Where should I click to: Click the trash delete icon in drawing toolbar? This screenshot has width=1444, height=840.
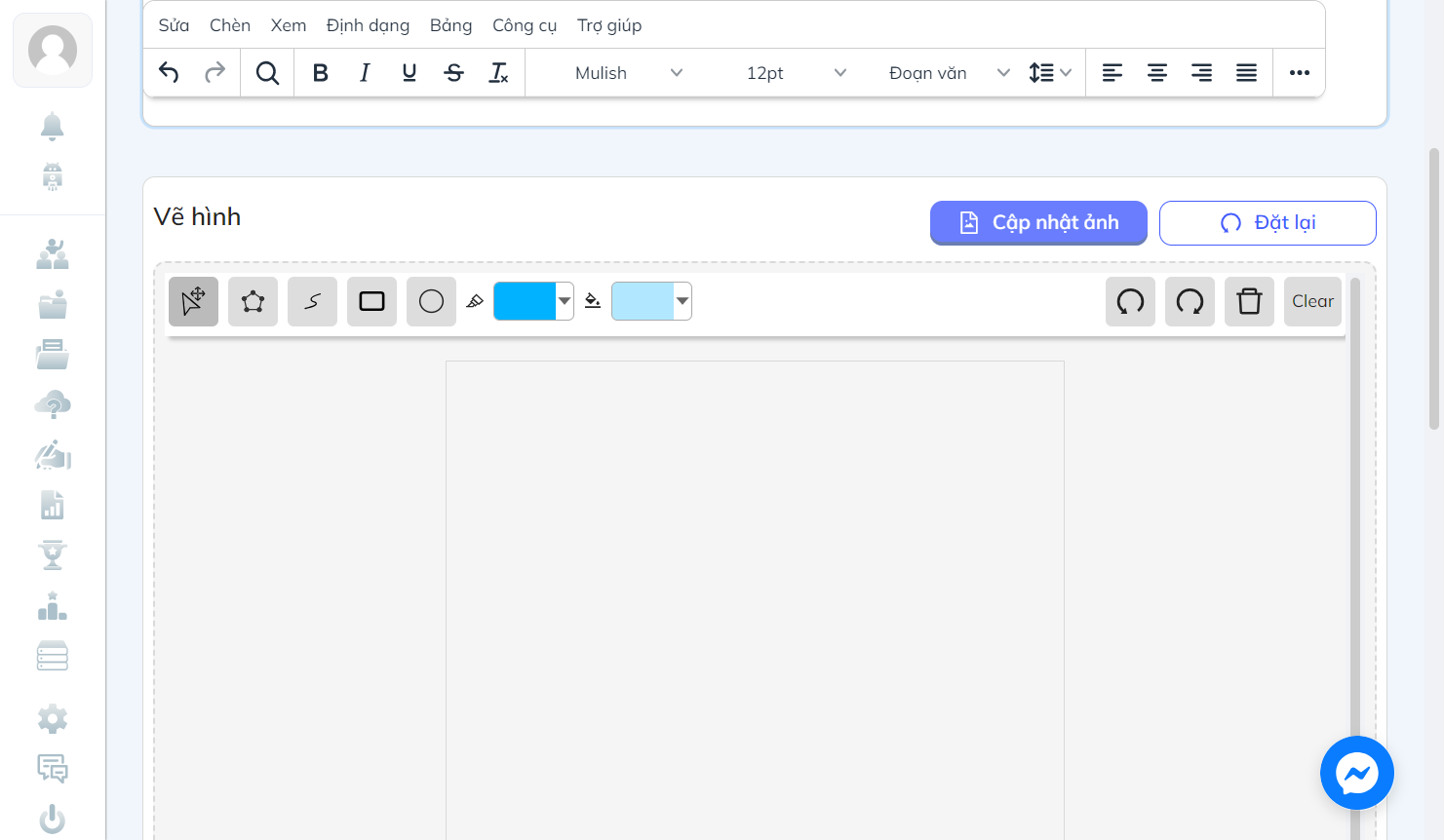(x=1249, y=301)
